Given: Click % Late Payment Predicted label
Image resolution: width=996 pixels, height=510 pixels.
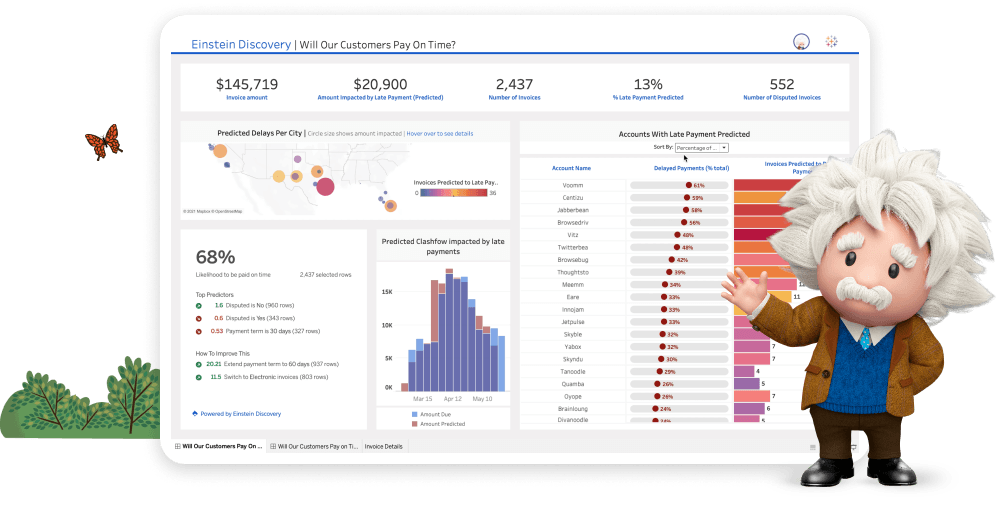Looking at the screenshot, I should 648,98.
